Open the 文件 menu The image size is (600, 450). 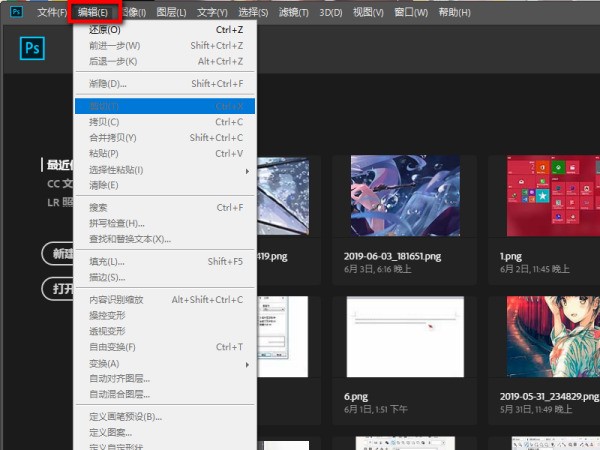(51, 13)
